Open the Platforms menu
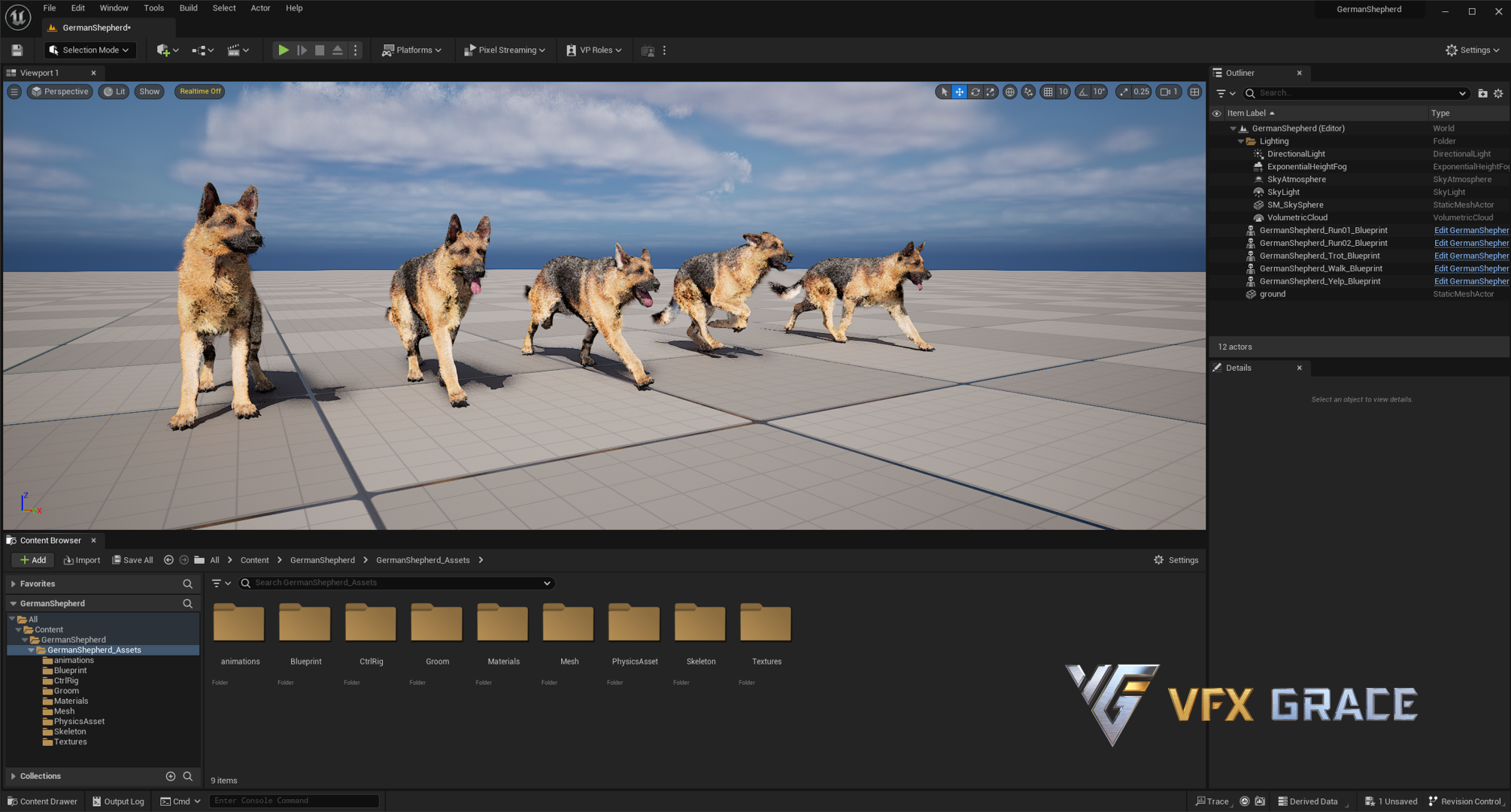The image size is (1511, 812). coord(411,50)
